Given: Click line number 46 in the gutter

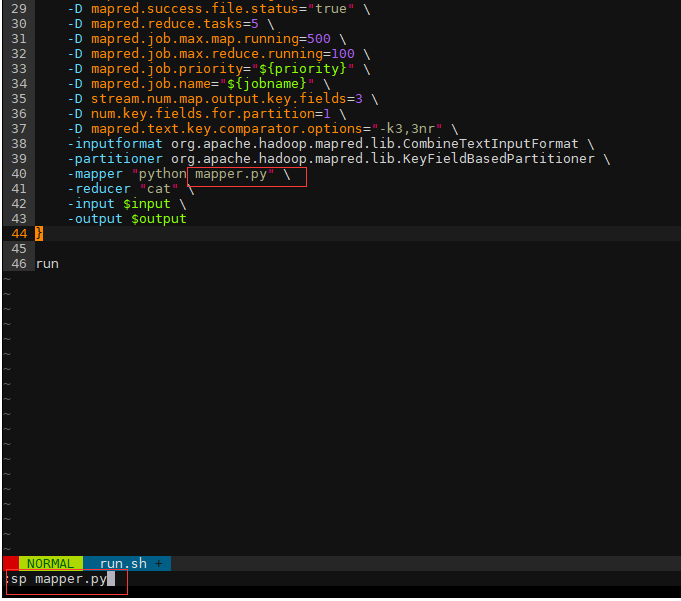Looking at the screenshot, I should 19,264.
